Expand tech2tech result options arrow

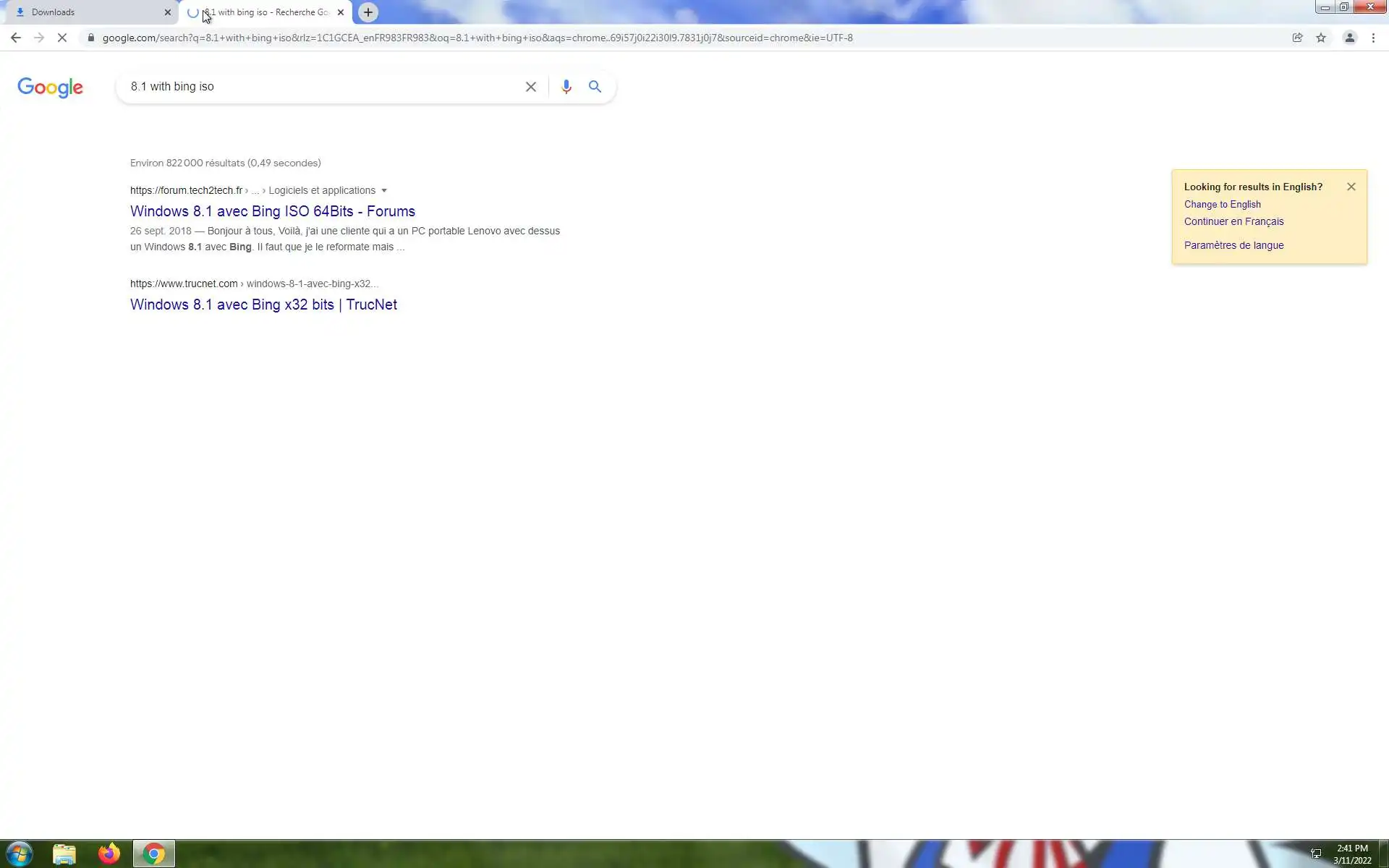pos(384,191)
